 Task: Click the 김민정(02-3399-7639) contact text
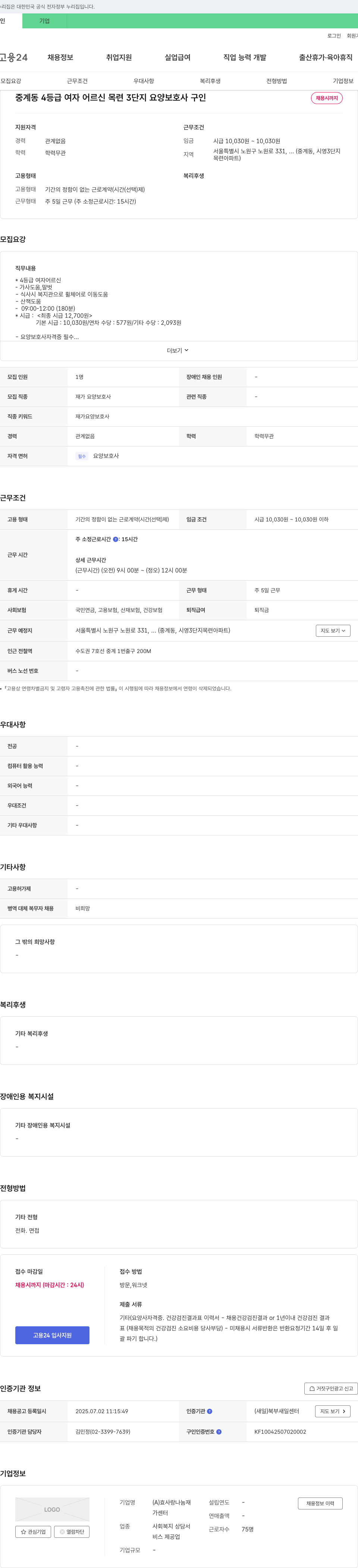(103, 1431)
